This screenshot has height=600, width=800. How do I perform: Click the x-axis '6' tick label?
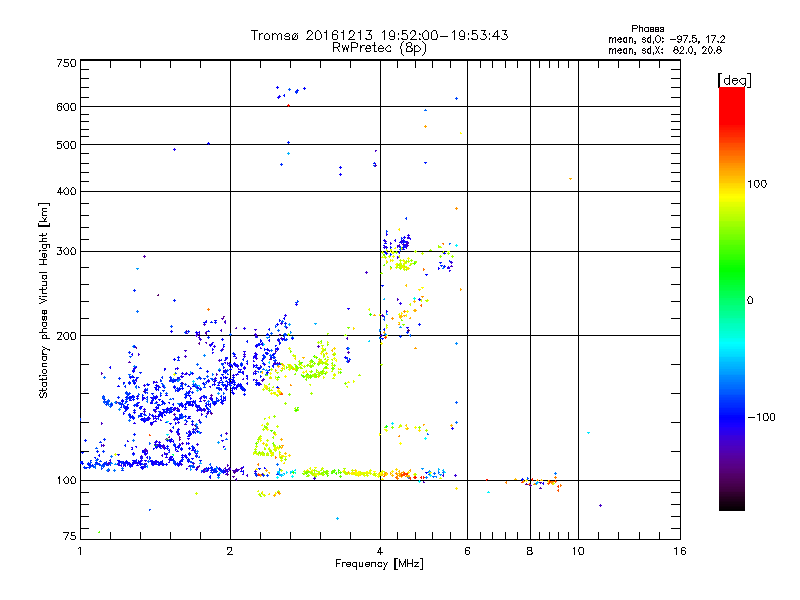pyautogui.click(x=467, y=551)
